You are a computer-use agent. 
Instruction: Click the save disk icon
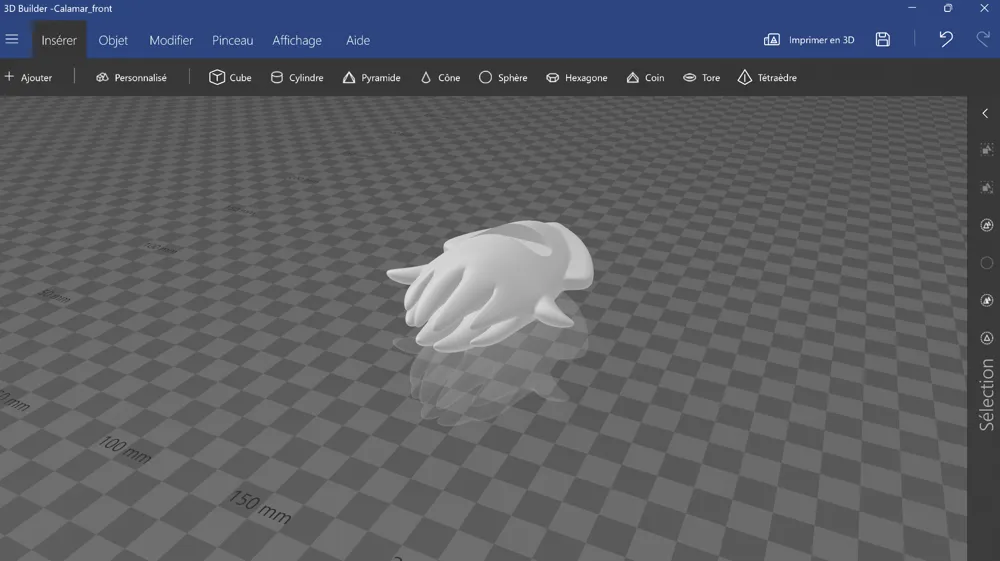point(883,40)
